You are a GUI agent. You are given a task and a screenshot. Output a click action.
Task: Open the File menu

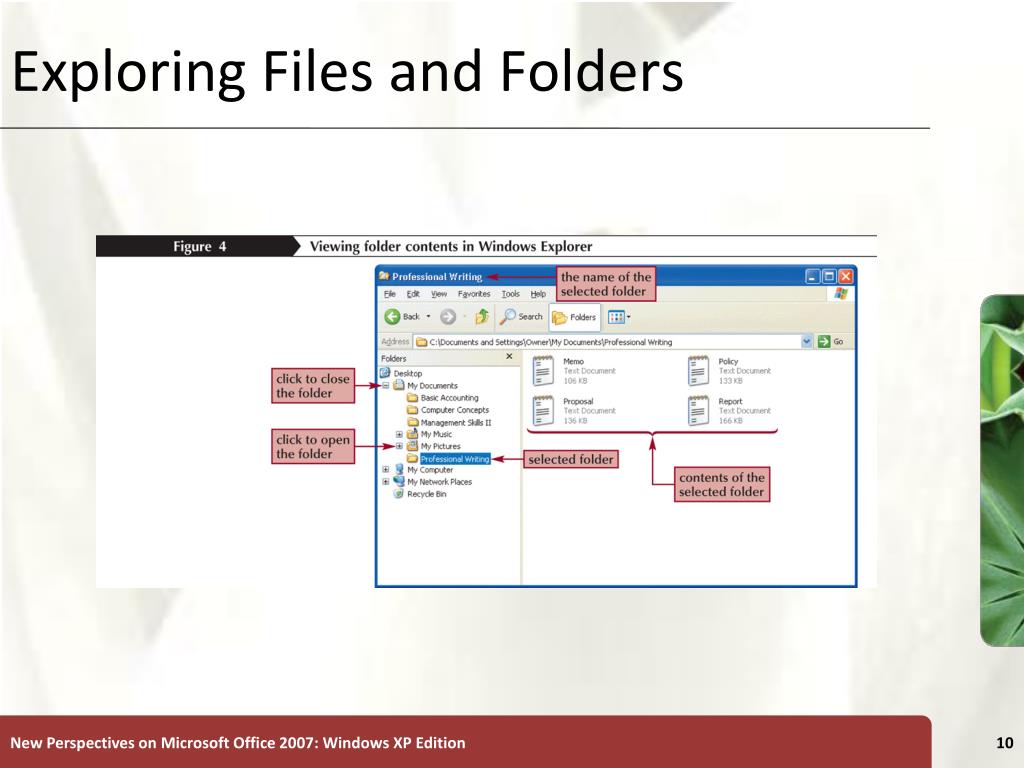390,294
